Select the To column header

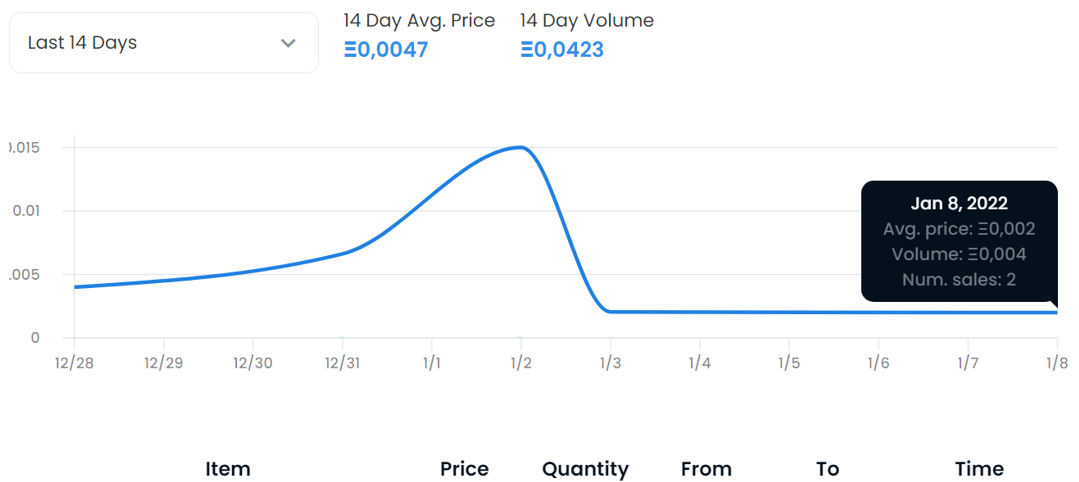coord(827,469)
